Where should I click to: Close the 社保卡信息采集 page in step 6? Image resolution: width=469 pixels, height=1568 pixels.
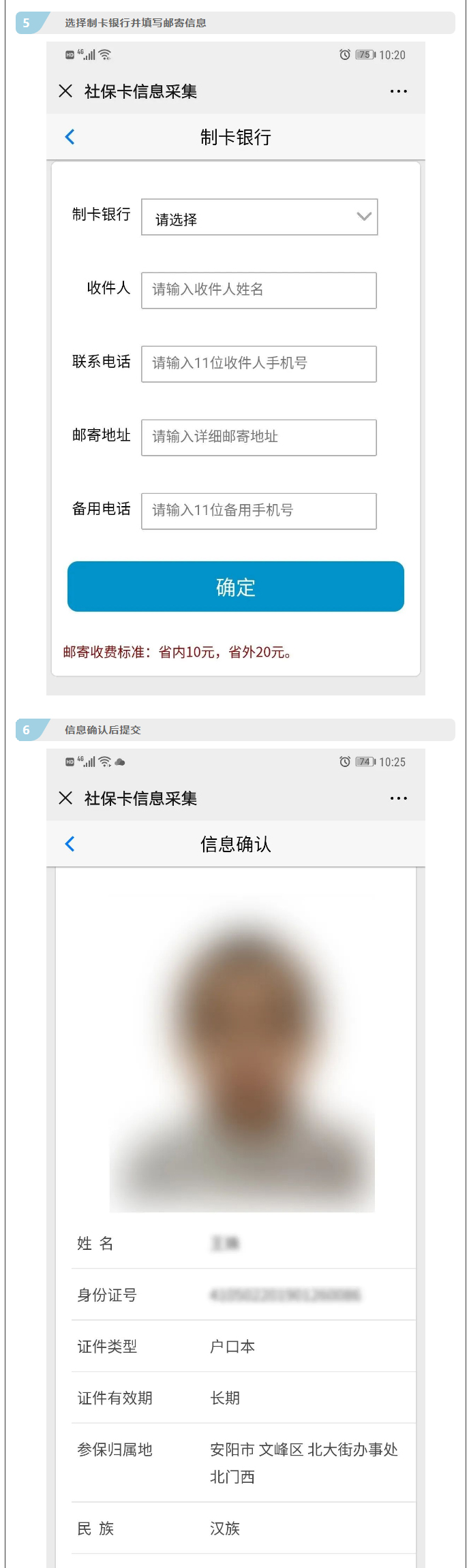point(65,798)
